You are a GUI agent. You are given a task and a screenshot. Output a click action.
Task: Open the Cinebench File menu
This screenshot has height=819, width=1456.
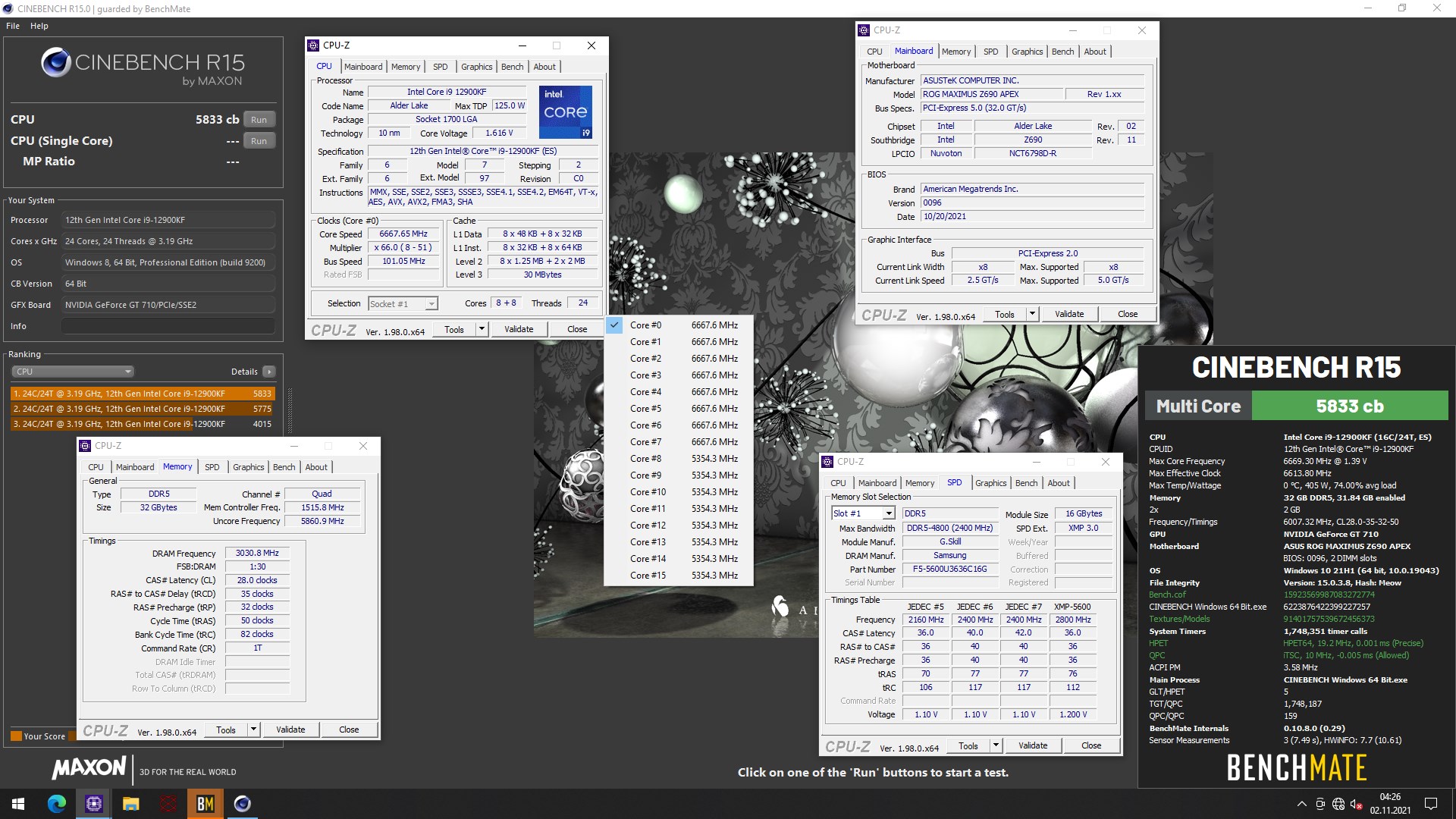(x=13, y=26)
